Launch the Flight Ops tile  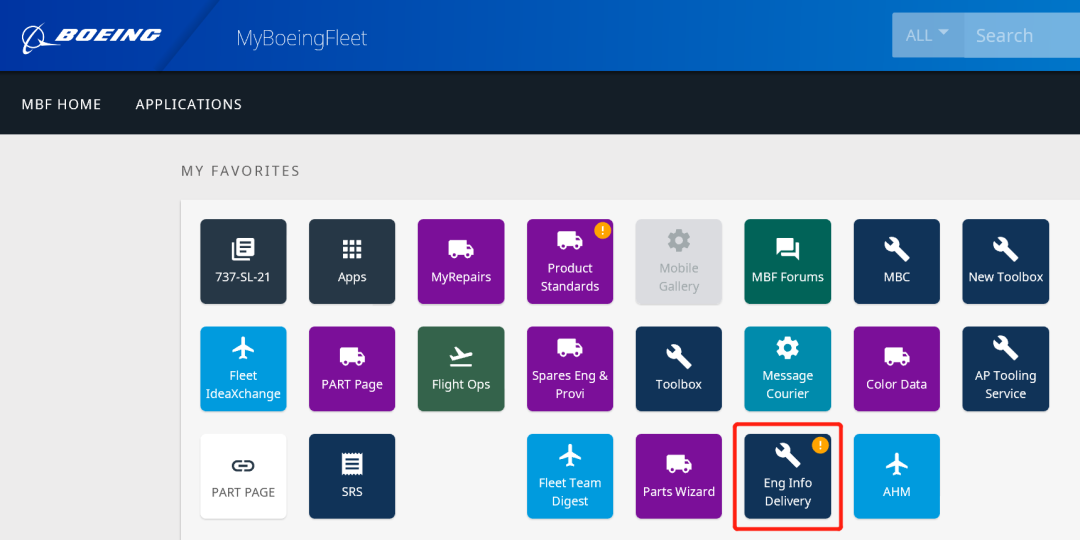click(x=461, y=369)
